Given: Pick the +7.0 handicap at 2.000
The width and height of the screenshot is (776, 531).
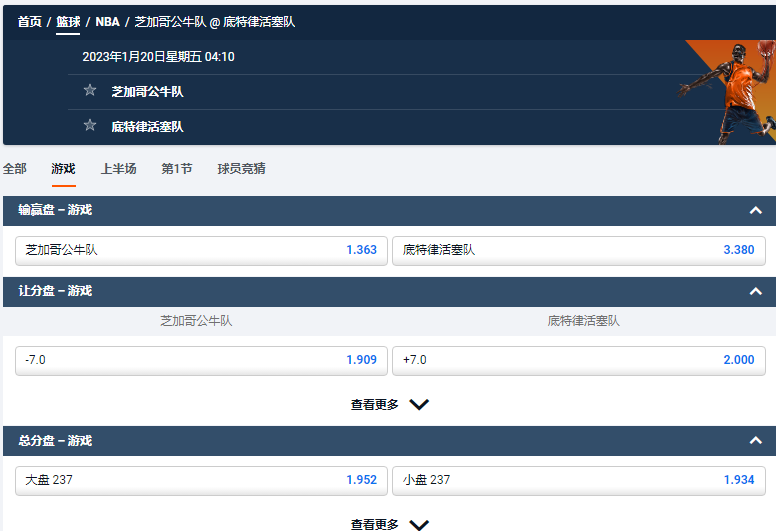Looking at the screenshot, I should 578,360.
